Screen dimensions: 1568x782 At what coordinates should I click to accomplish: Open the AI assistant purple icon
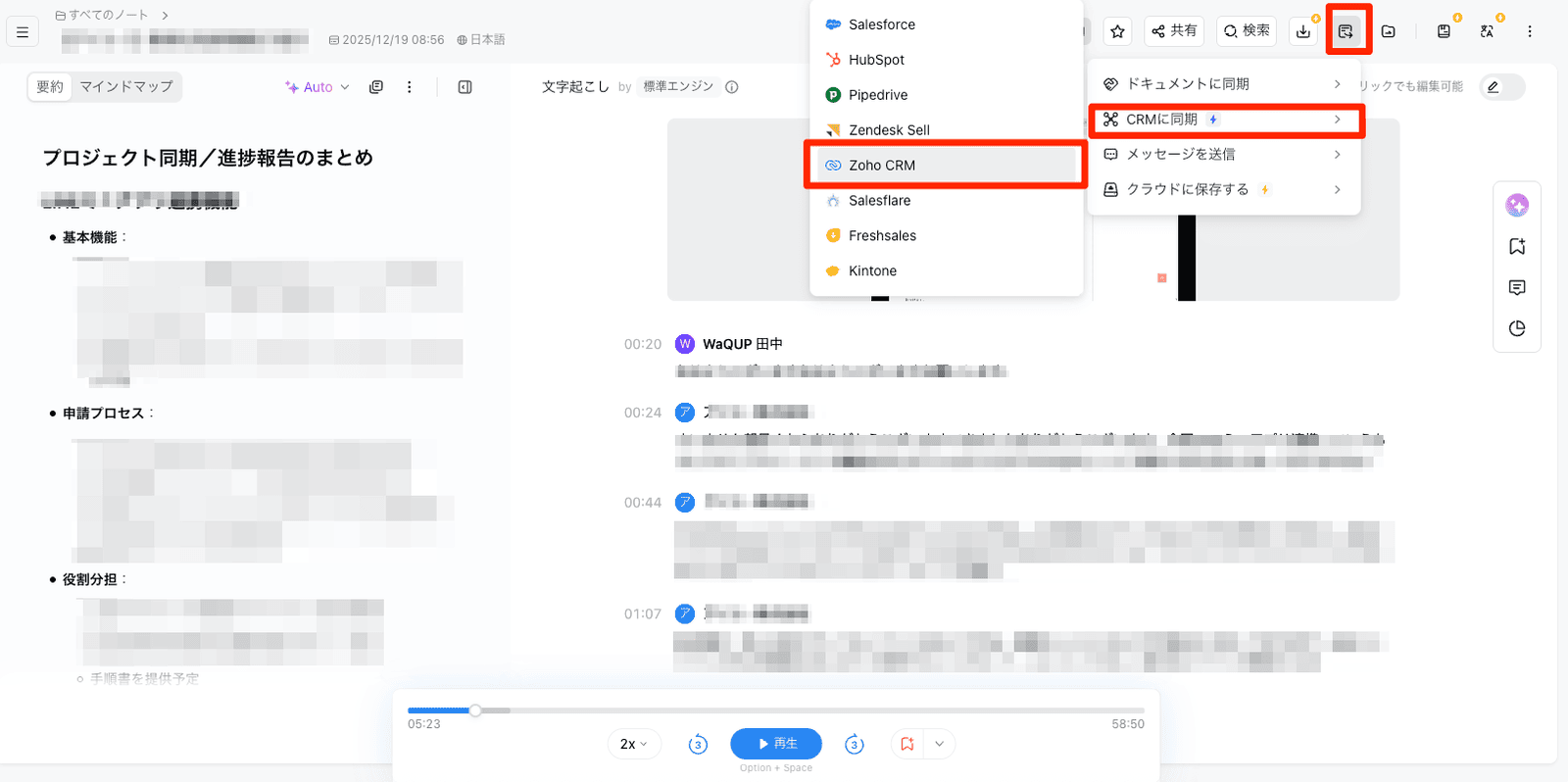[1517, 205]
